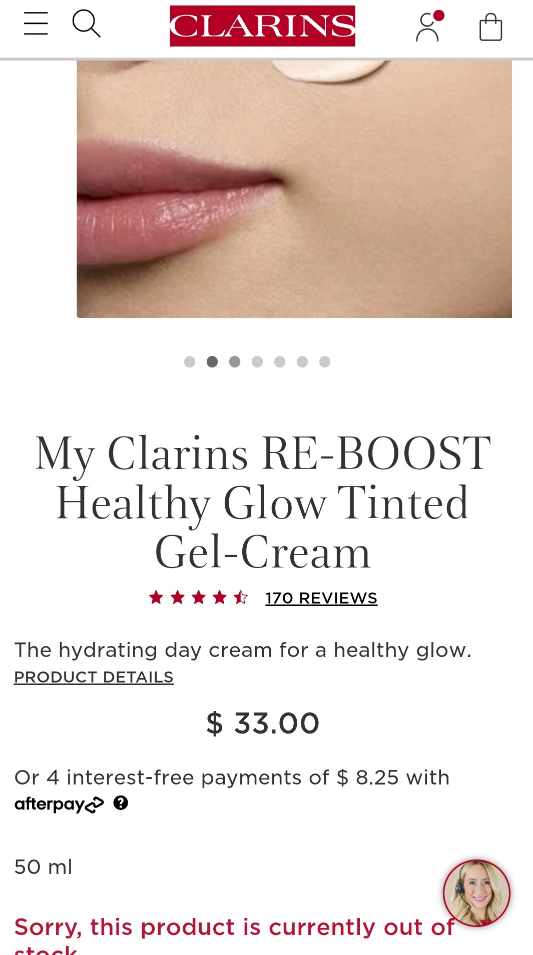
Task: Open the account profile icon
Action: pyautogui.click(x=429, y=26)
